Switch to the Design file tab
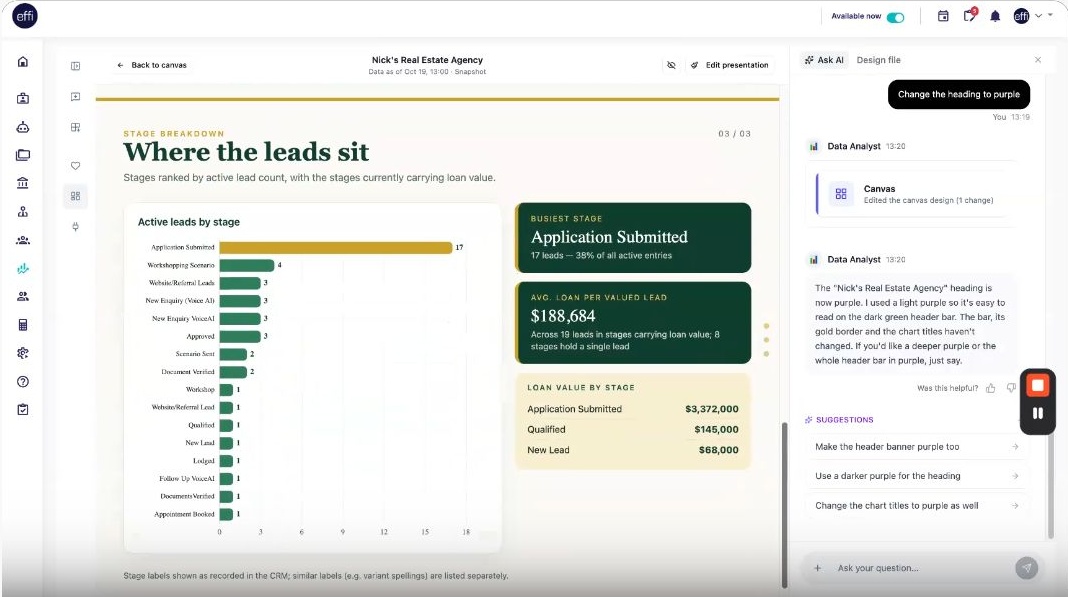This screenshot has height=597, width=1068. [x=879, y=60]
